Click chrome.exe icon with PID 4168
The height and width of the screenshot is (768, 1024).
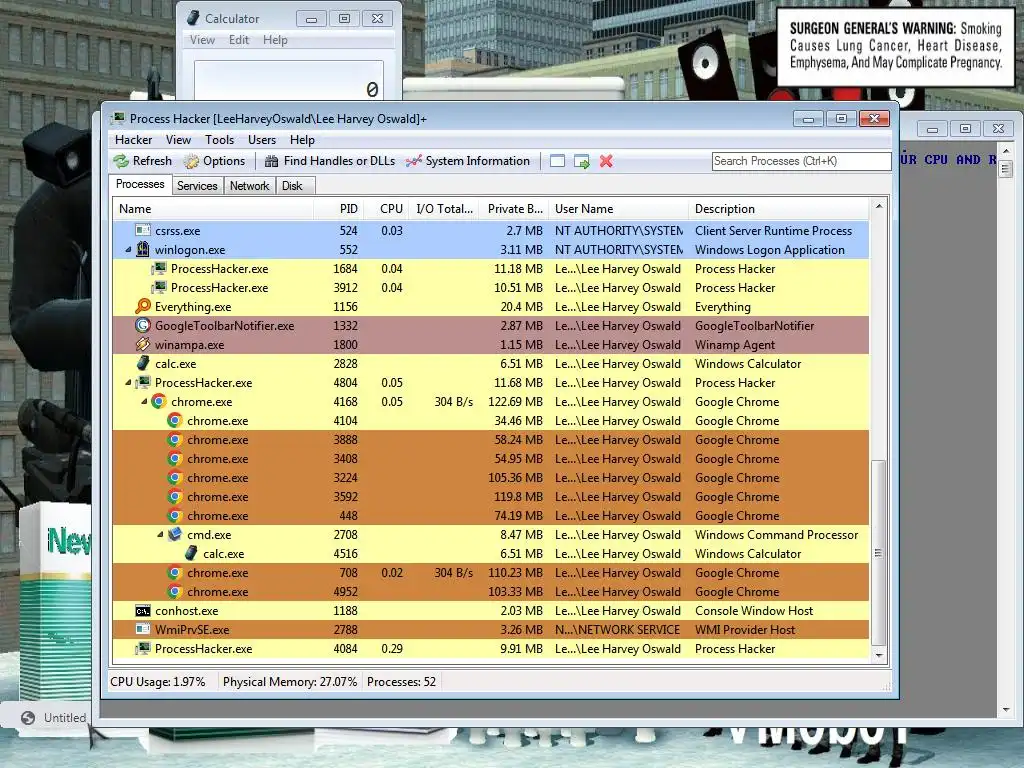159,401
